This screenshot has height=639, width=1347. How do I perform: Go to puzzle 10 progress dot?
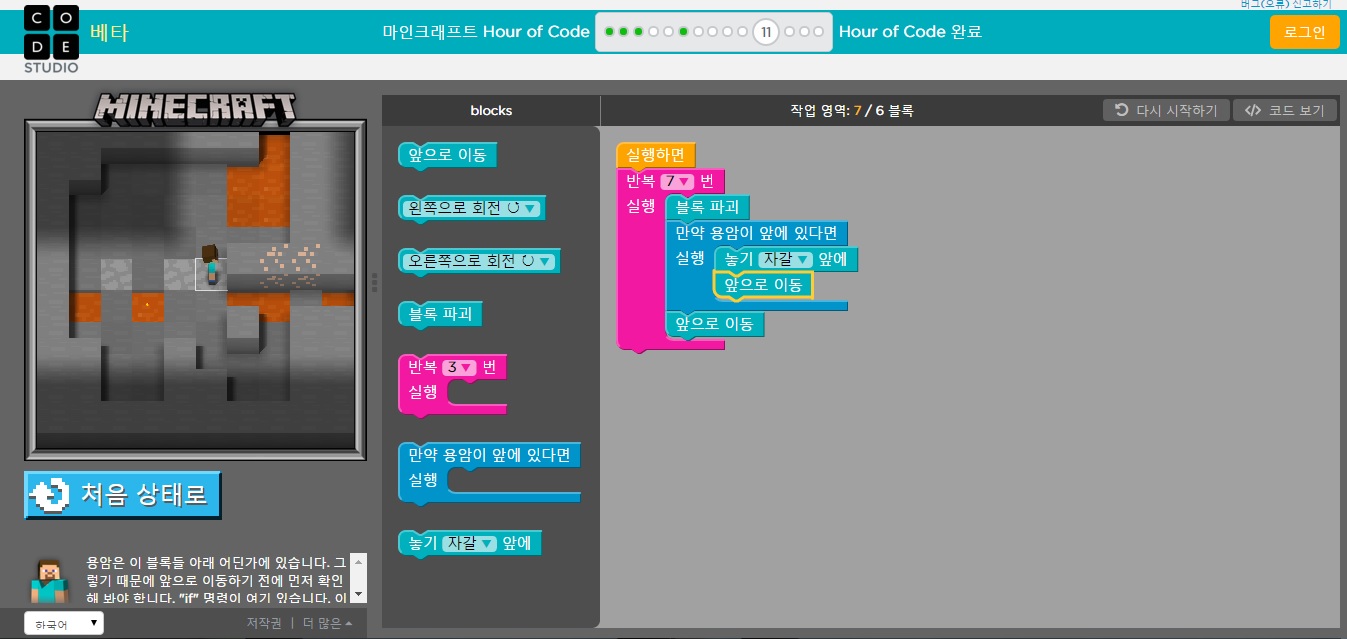click(742, 32)
